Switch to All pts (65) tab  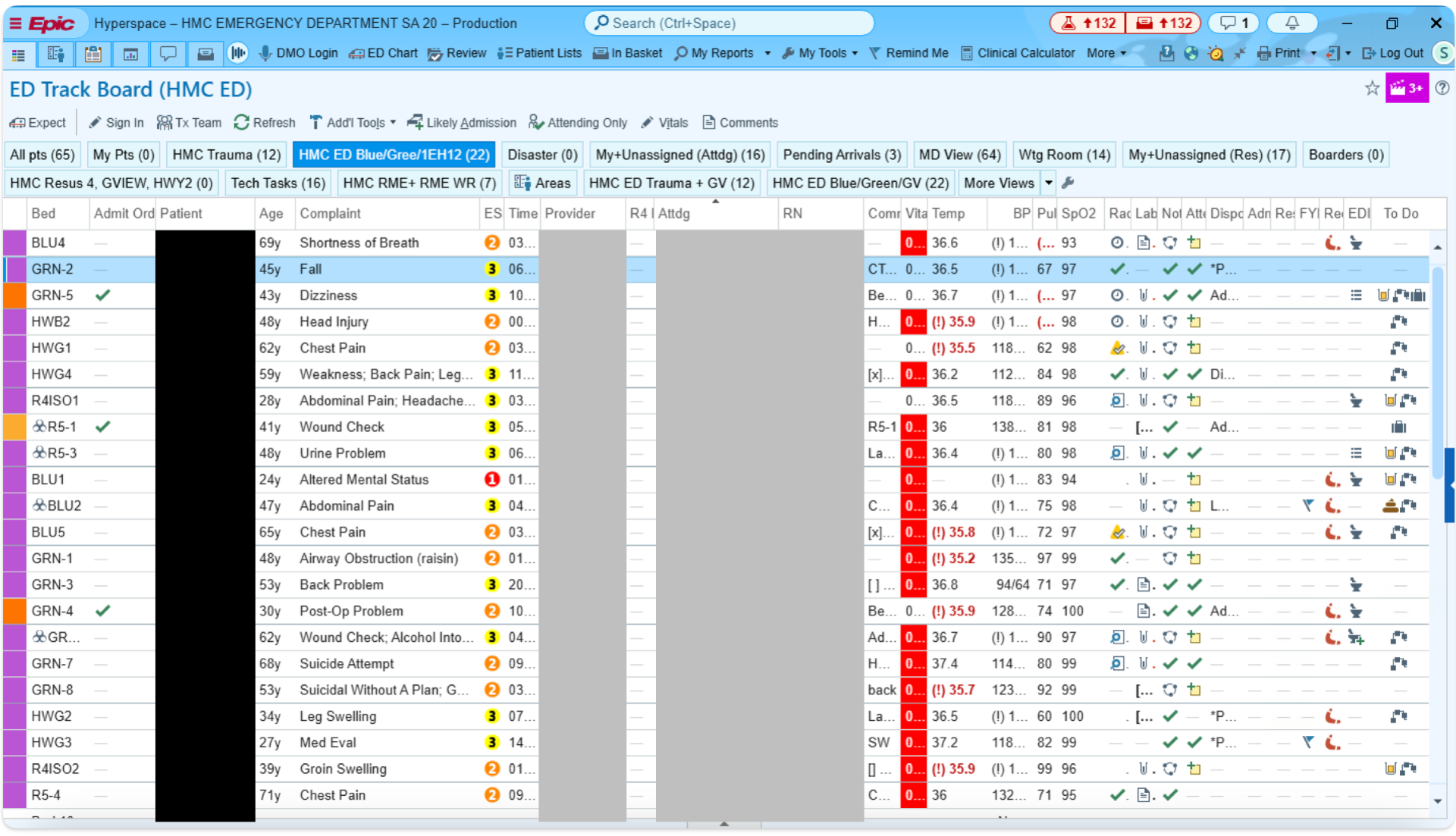click(42, 155)
